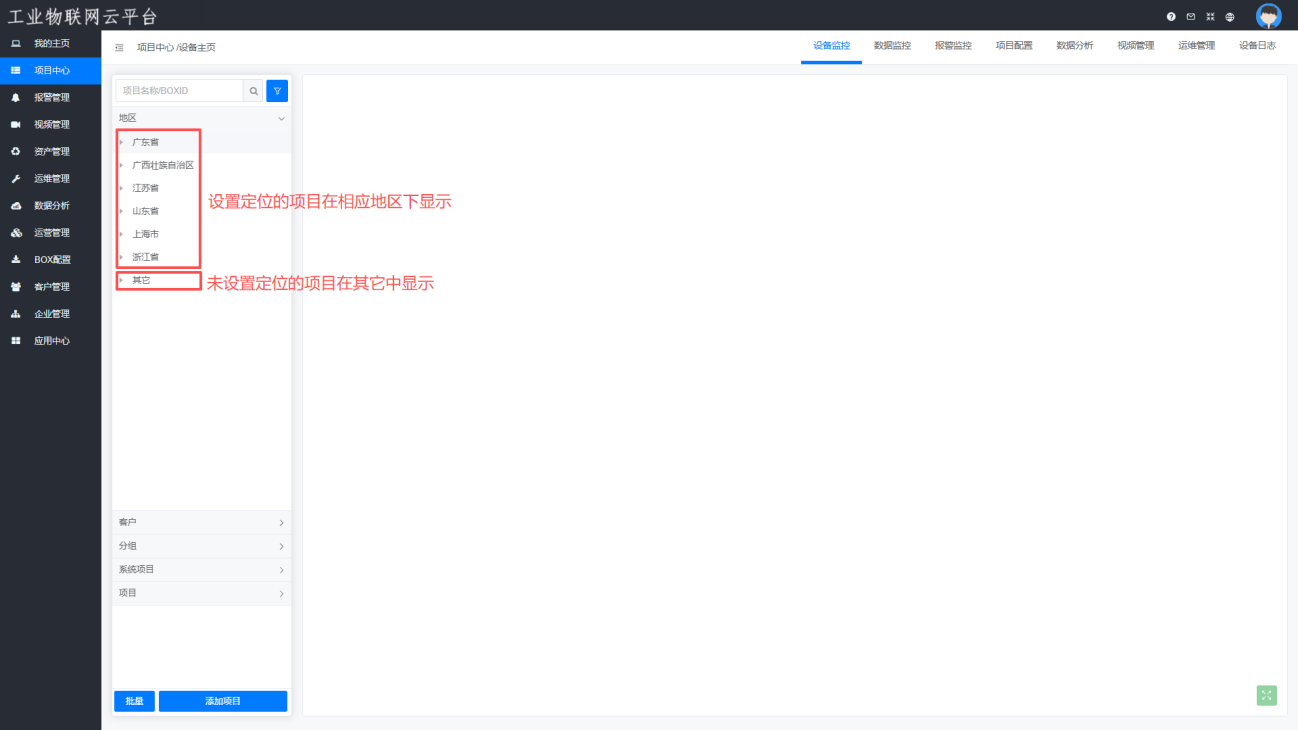Toggle the sidebar collapse hamburger icon
The image size is (1298, 730).
119,47
